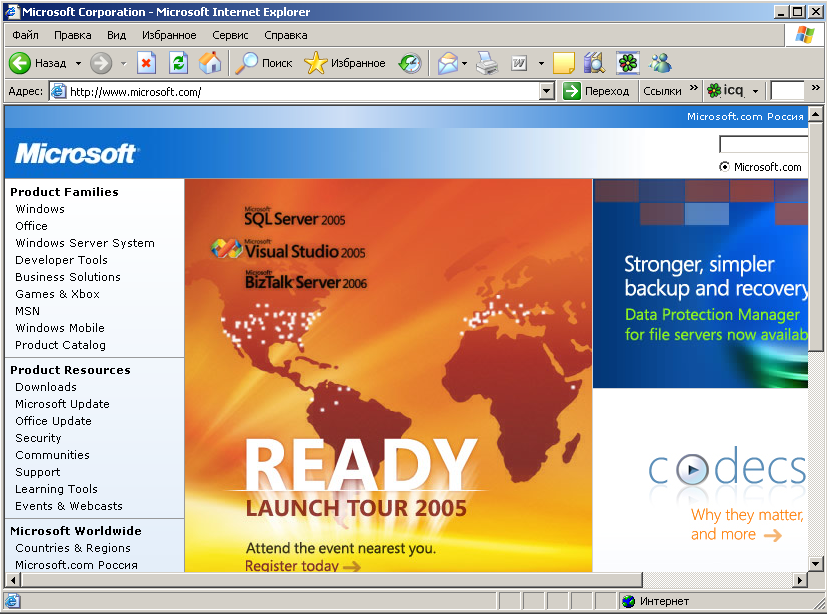Click the Data Protection Manager banner
Screen dimensions: 827x614
pyautogui.click(x=700, y=284)
